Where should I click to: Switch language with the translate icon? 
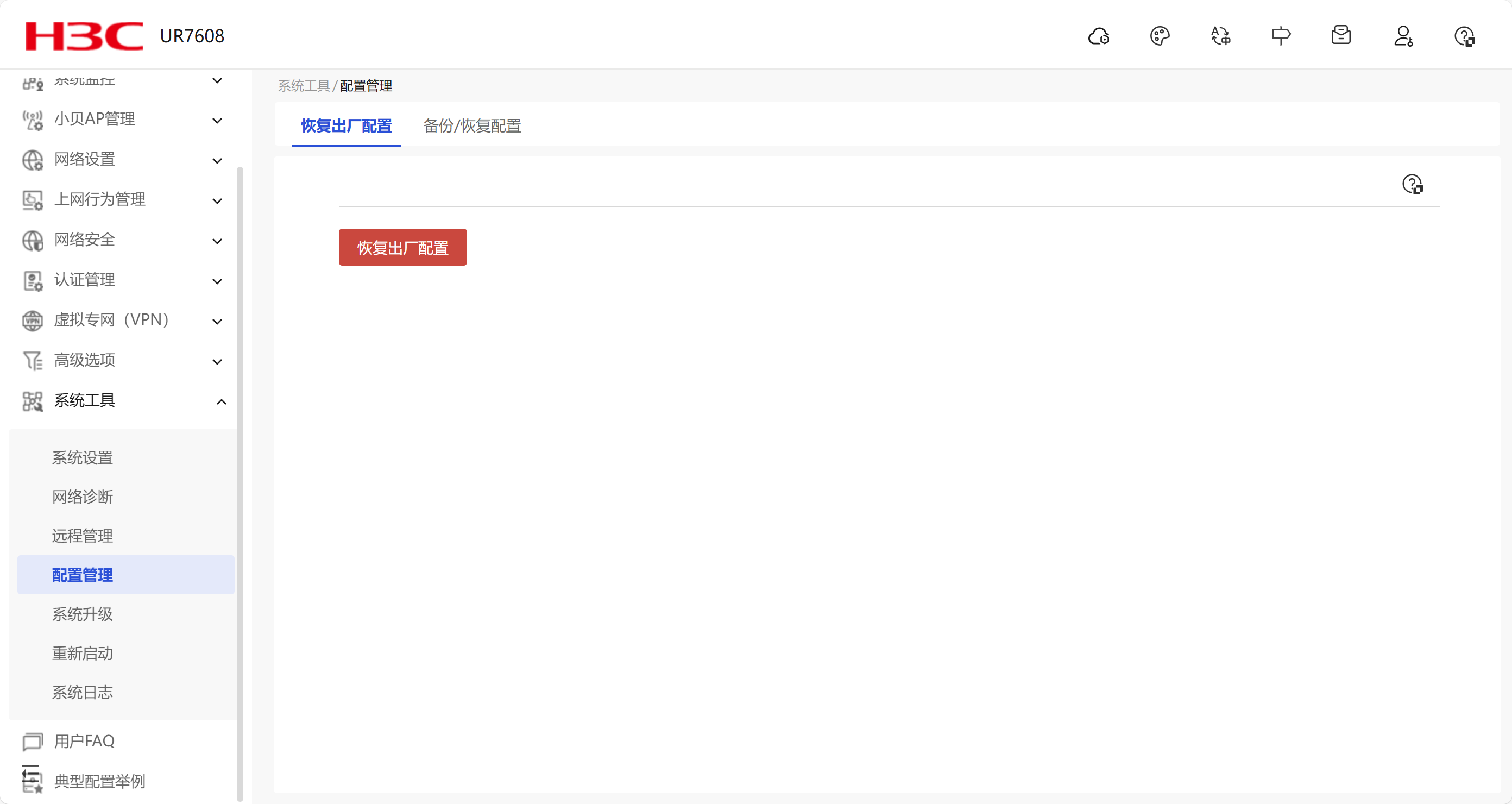[x=1220, y=36]
